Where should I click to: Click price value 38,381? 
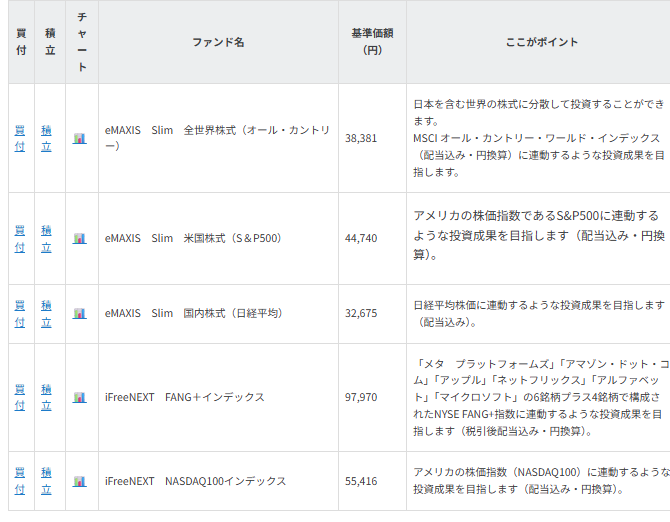point(361,138)
